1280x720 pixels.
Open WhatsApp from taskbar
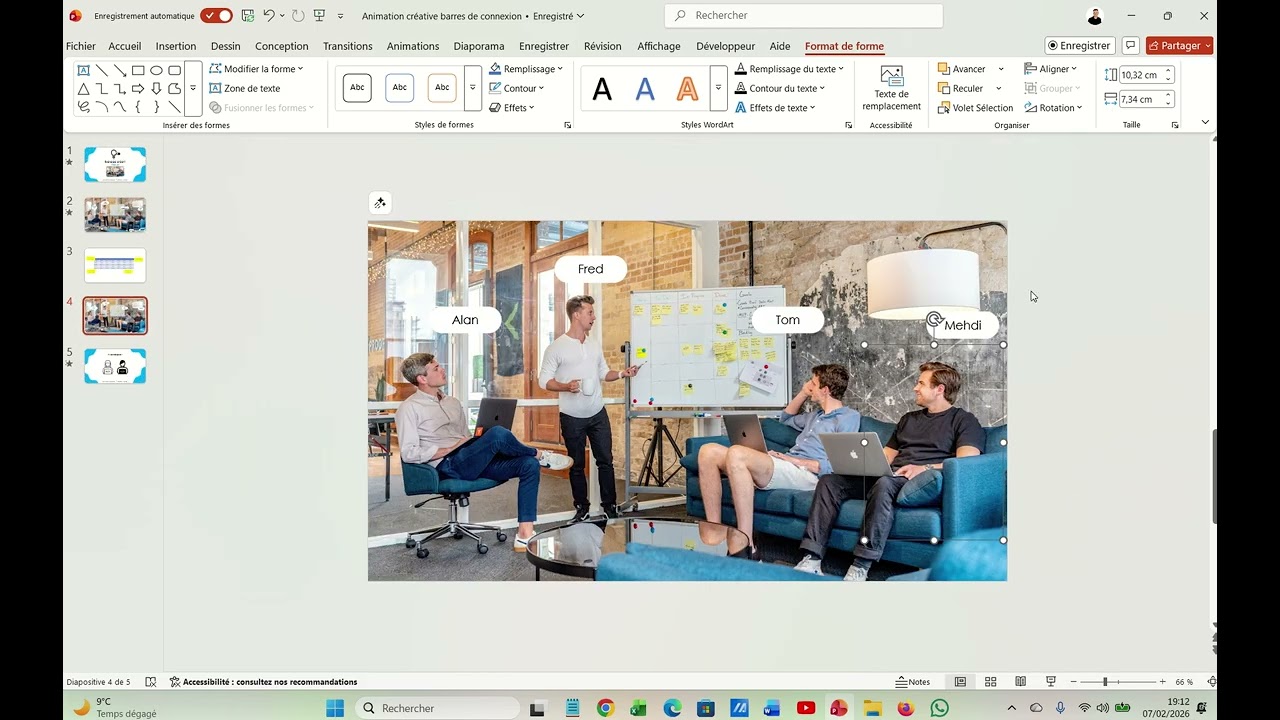(939, 708)
